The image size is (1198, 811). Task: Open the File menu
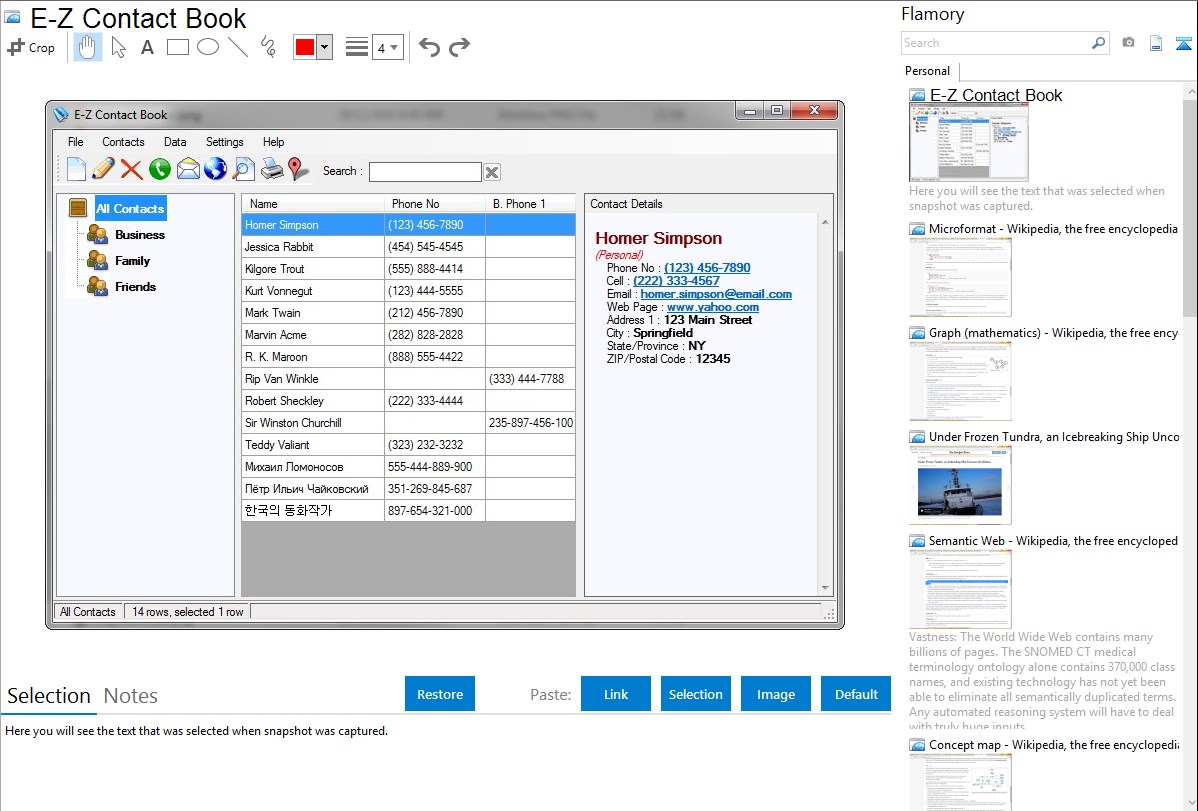pyautogui.click(x=76, y=142)
